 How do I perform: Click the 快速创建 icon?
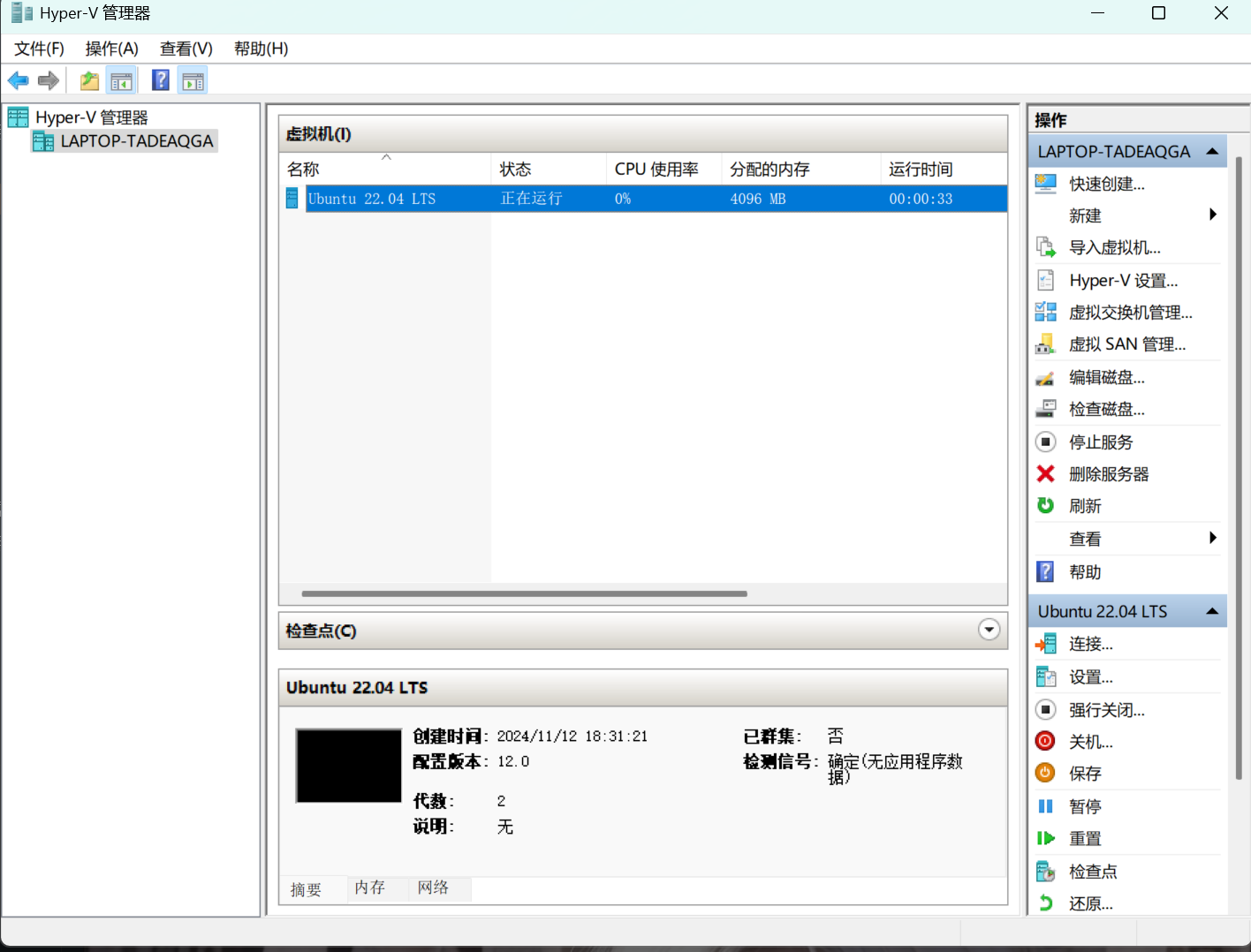pyautogui.click(x=1045, y=184)
